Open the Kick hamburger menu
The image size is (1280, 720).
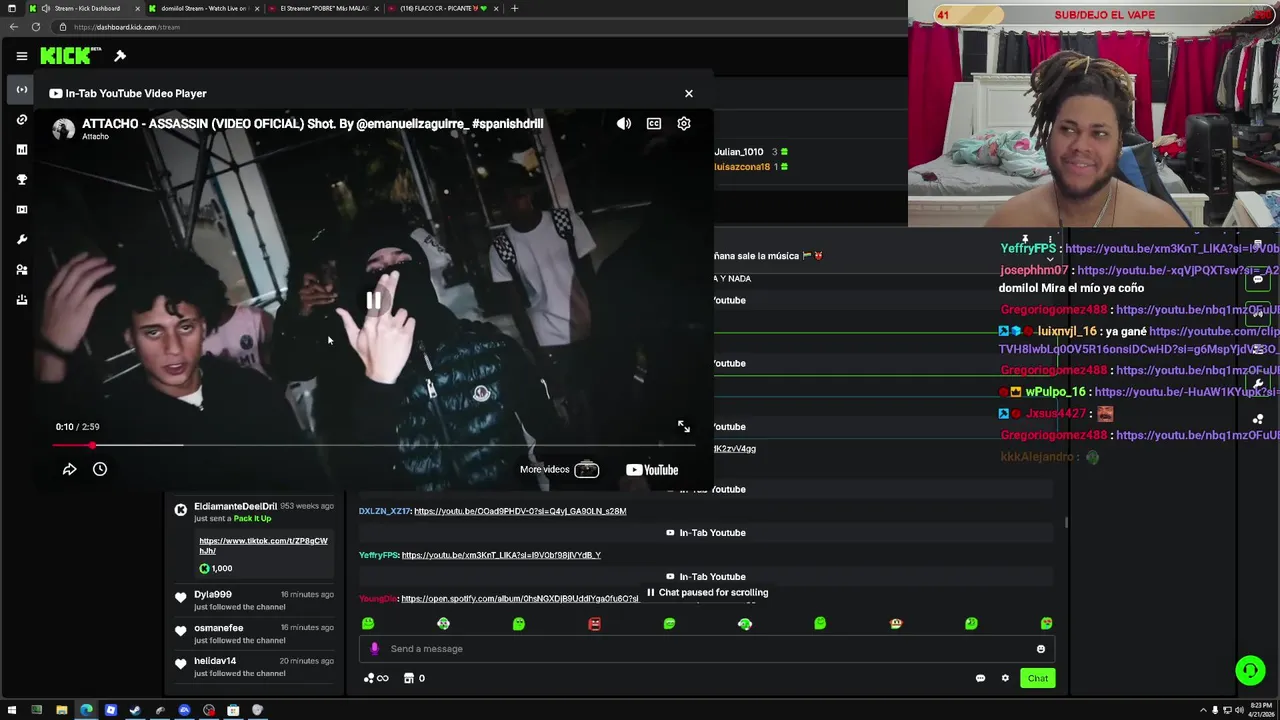tap(21, 56)
